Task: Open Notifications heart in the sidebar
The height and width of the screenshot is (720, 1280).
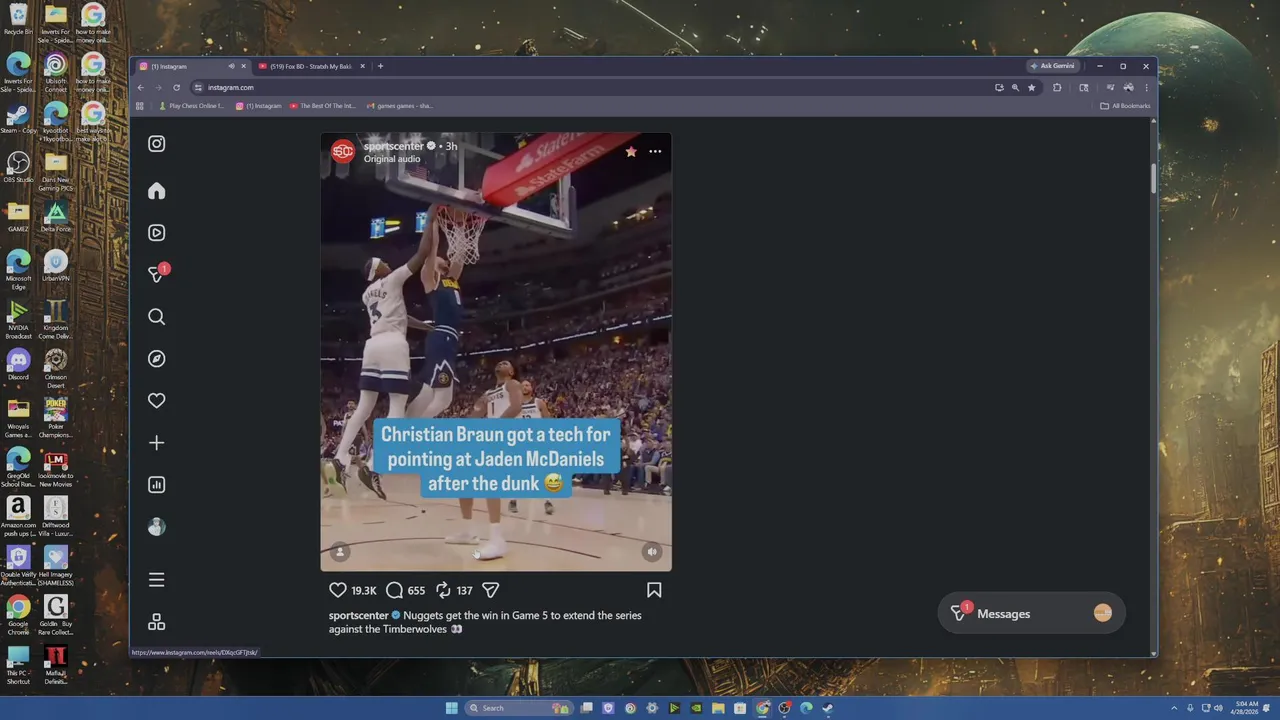Action: (x=157, y=401)
